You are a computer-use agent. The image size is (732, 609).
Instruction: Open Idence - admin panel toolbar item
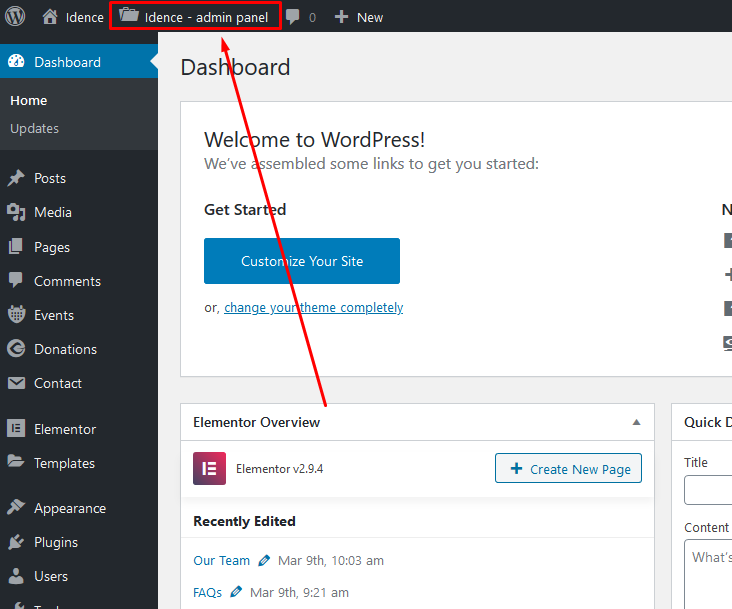click(195, 17)
